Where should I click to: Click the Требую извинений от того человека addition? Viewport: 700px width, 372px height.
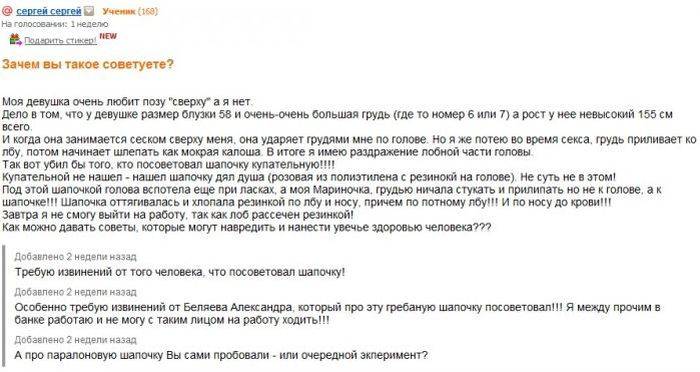(179, 272)
